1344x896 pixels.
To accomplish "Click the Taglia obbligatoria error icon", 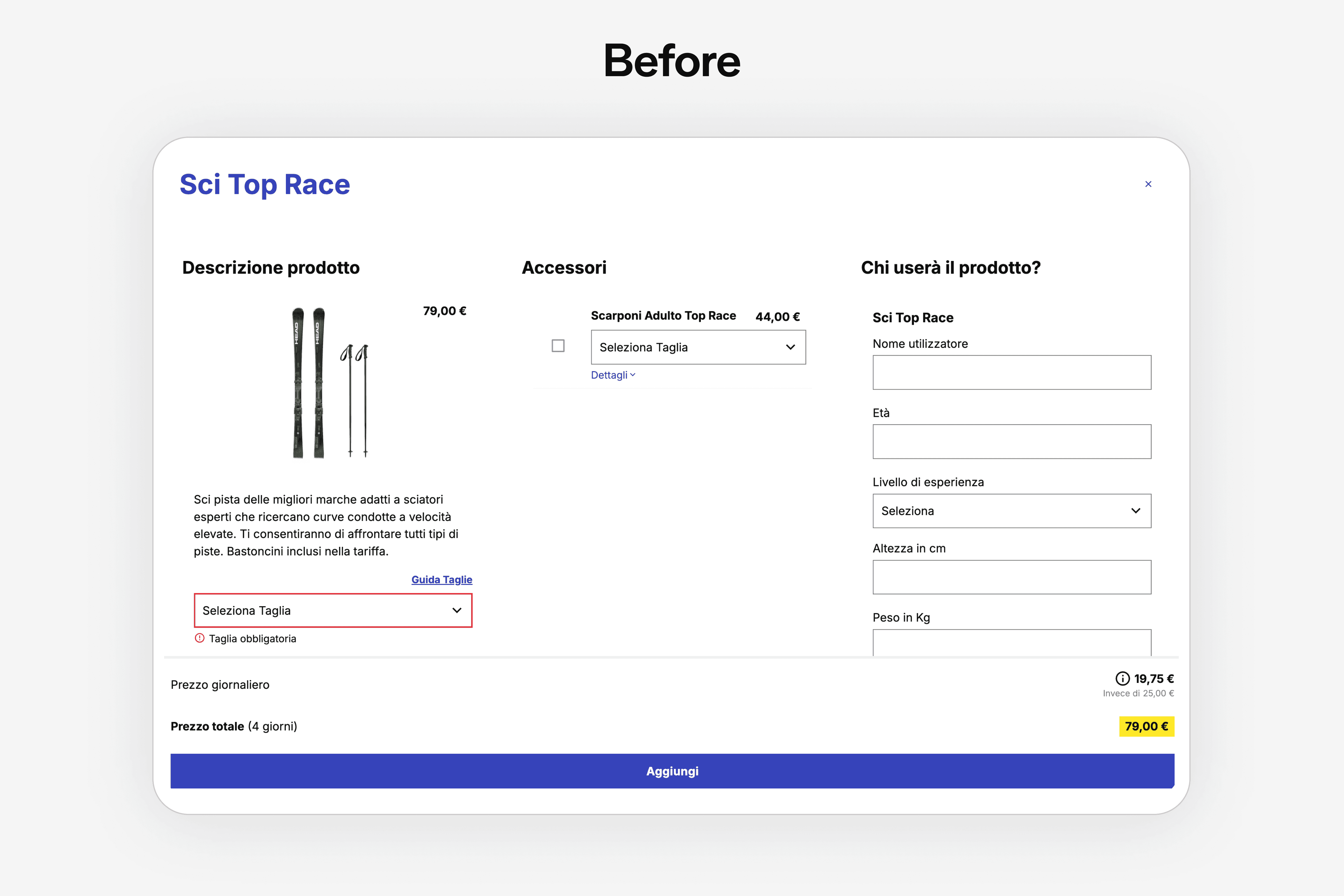I will click(x=199, y=638).
